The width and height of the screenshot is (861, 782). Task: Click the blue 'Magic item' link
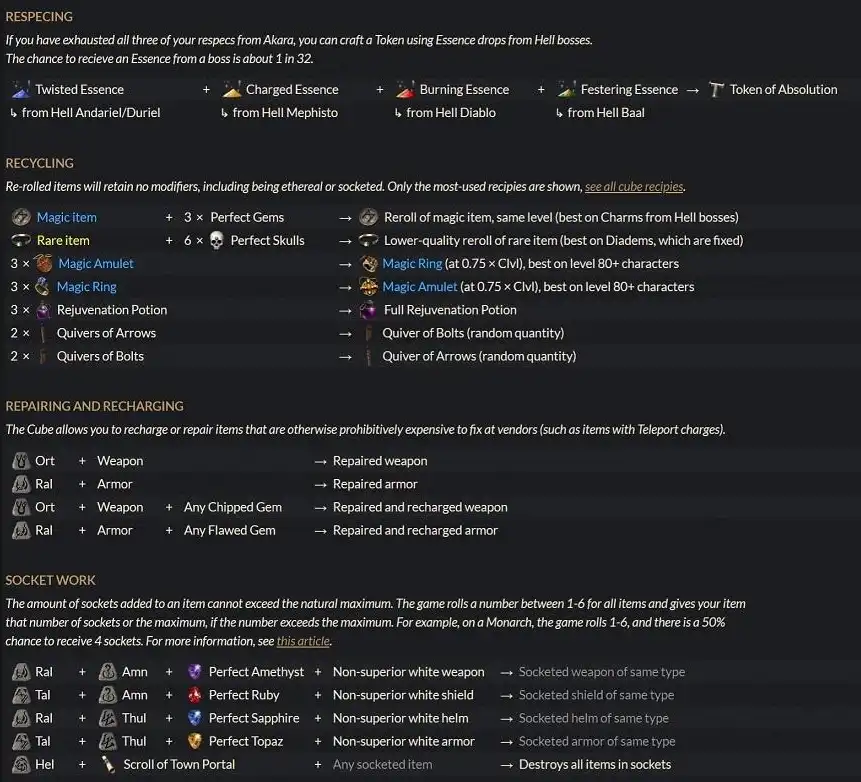pos(66,217)
